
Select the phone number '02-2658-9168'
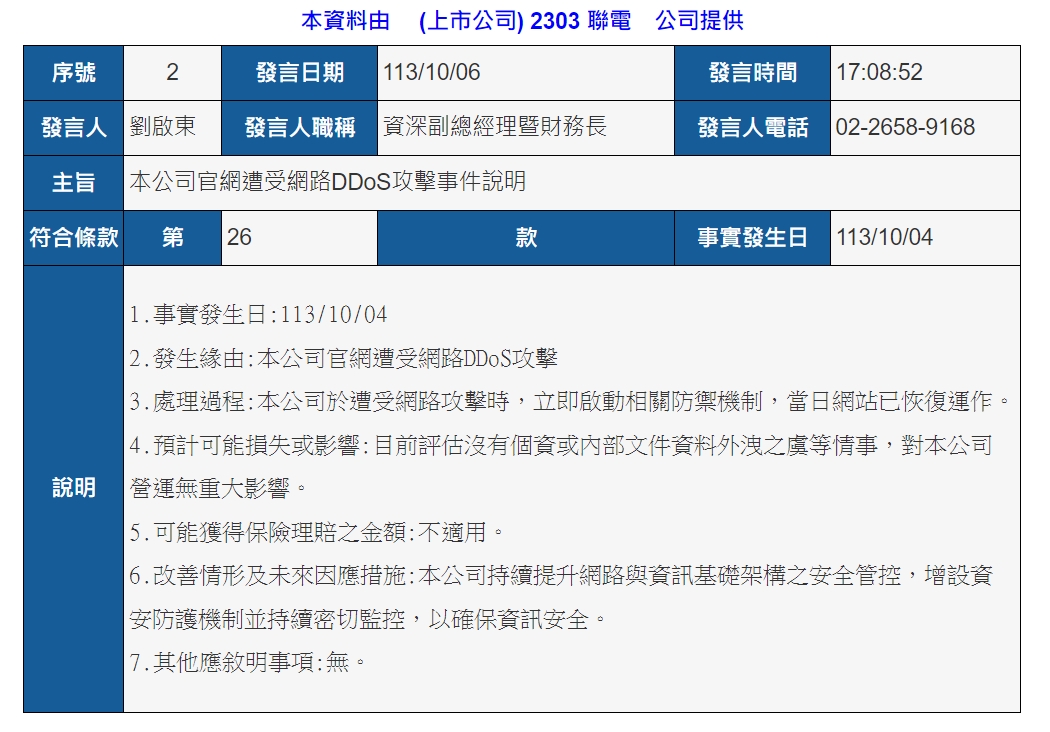[905, 127]
